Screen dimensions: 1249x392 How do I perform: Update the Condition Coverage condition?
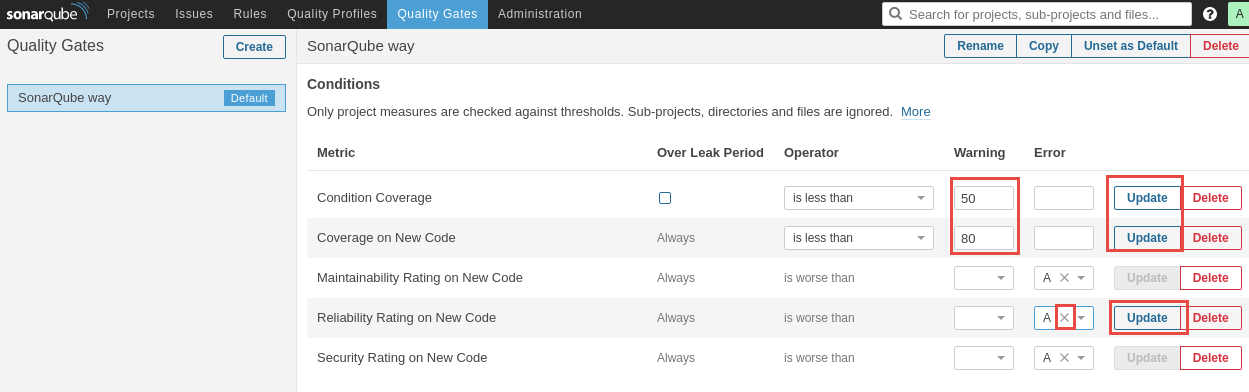coord(1147,198)
